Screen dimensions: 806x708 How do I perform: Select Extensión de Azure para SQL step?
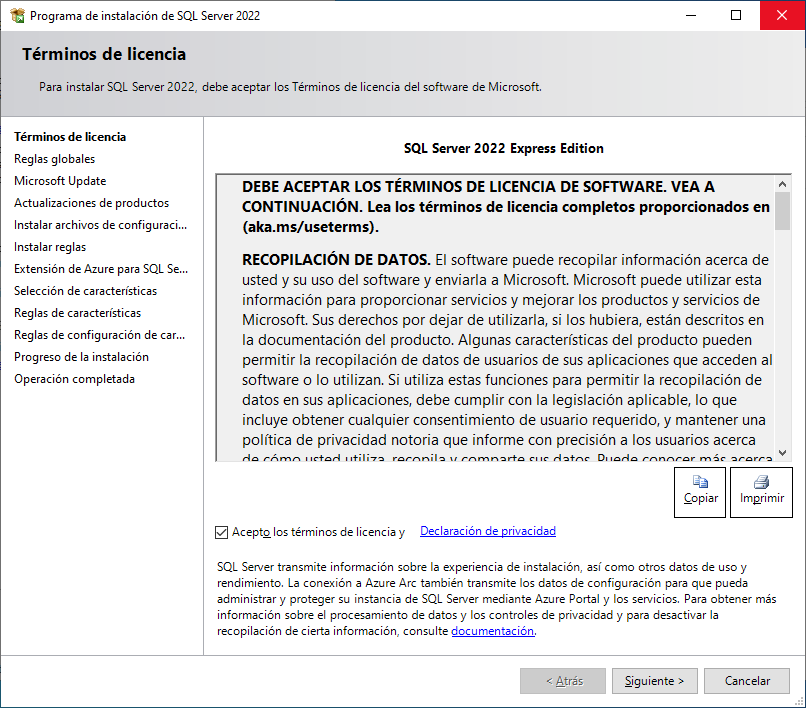101,269
